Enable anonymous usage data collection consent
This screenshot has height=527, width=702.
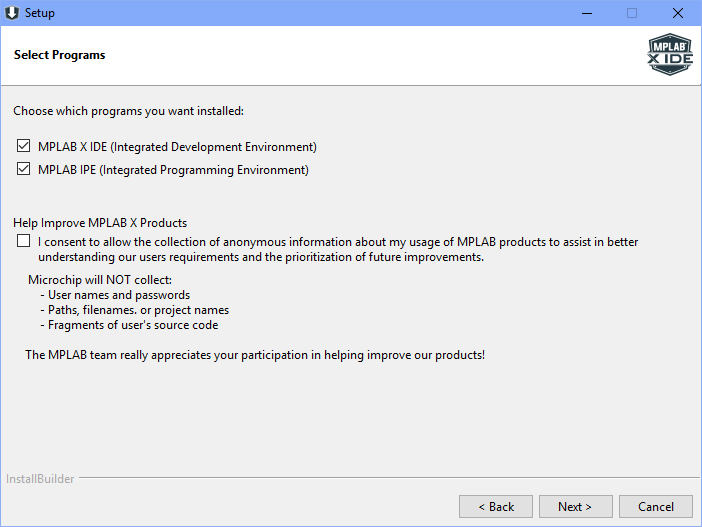[23, 241]
